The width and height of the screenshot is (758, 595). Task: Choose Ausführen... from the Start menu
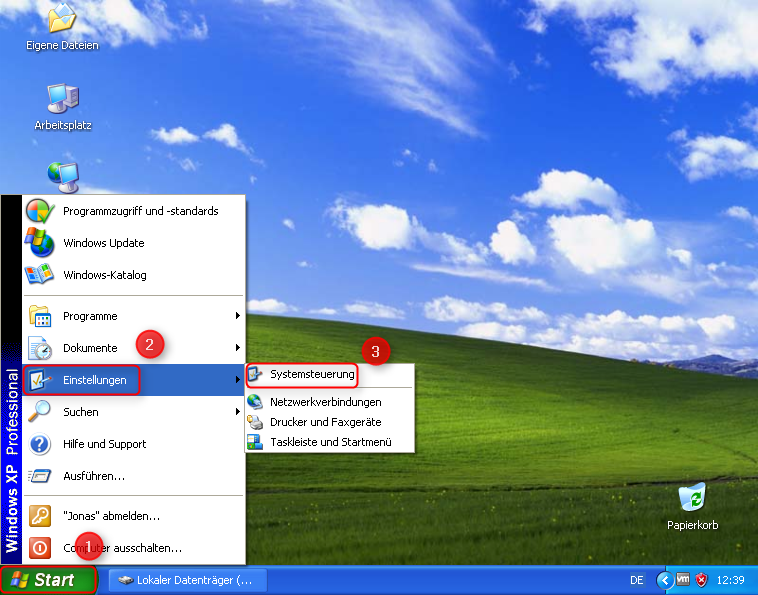(134, 476)
